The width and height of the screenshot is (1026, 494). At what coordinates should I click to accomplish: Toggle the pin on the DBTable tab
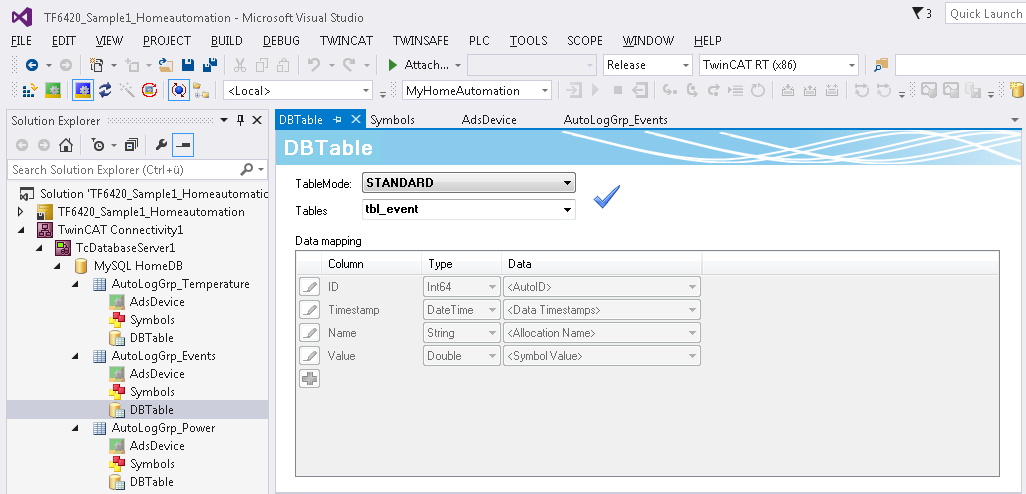(x=338, y=120)
